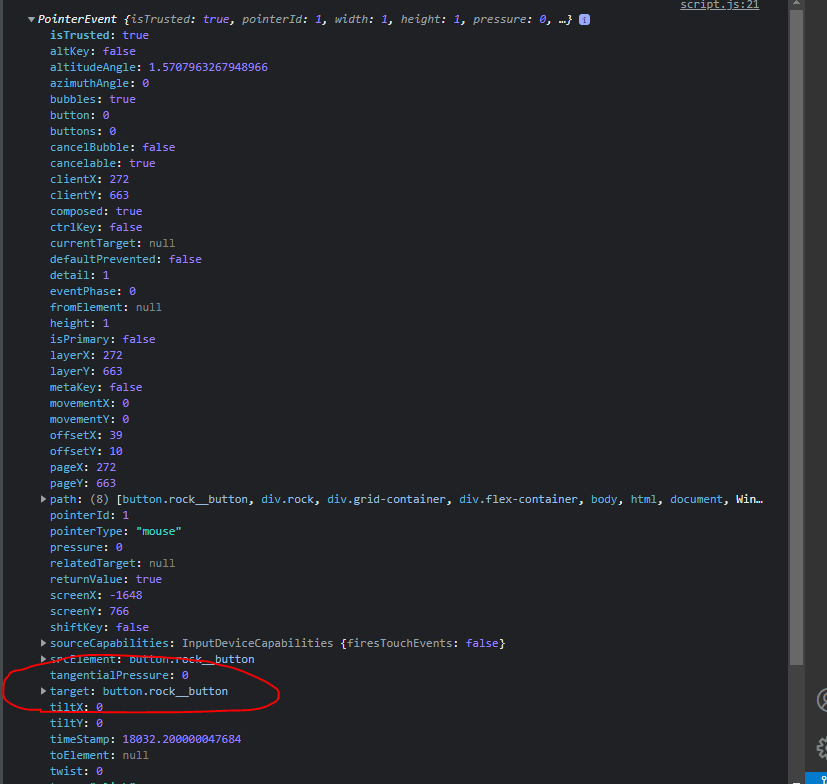The image size is (827, 784).
Task: Expand the target button.rock__button property
Action: (x=43, y=691)
